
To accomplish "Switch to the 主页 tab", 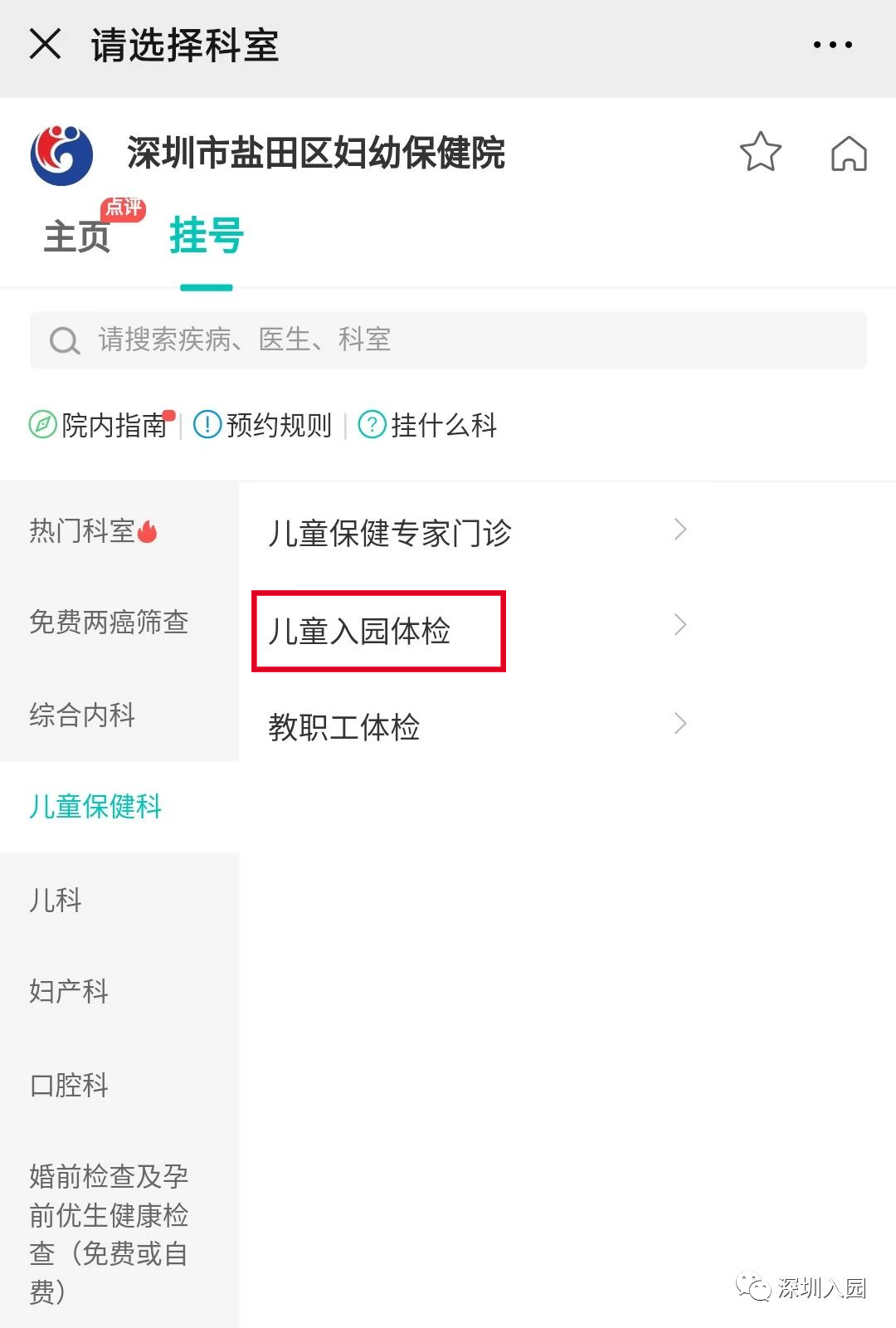I will pos(78,237).
